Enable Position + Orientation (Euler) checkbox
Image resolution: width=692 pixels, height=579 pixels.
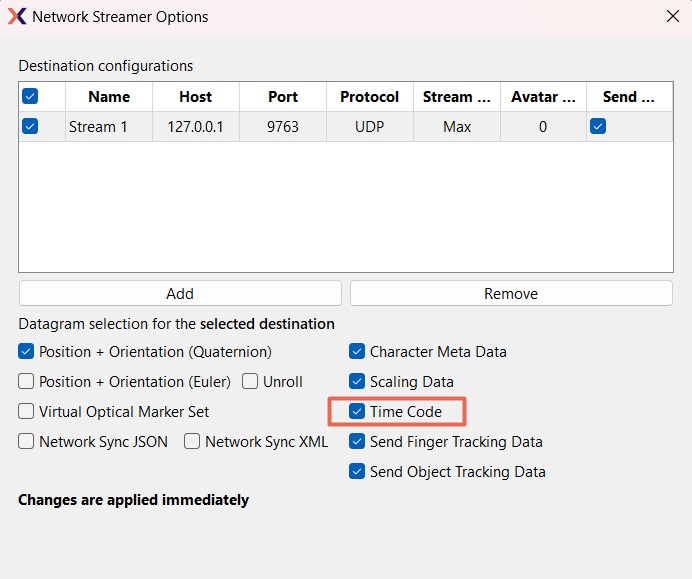coord(27,382)
